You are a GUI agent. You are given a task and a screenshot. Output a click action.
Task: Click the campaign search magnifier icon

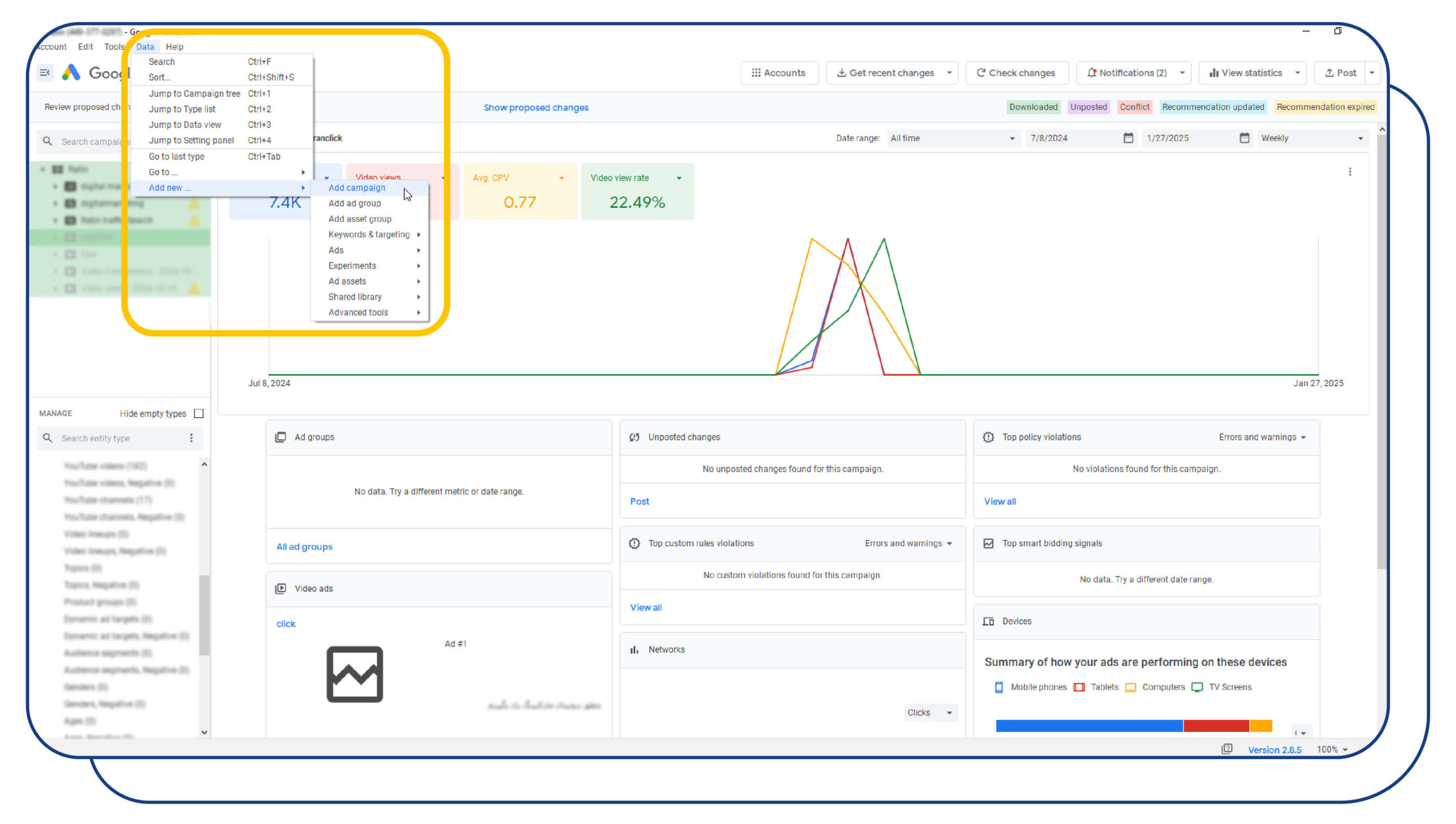click(x=48, y=141)
